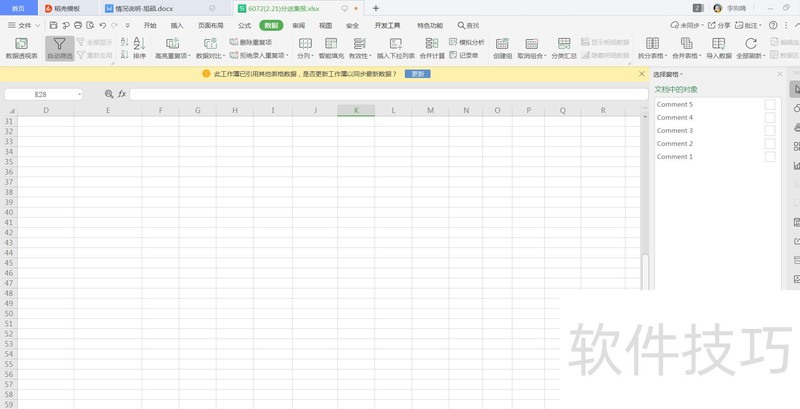Click the more options vertical dots icon
This screenshot has height=409, width=800.
pyautogui.click(x=786, y=25)
